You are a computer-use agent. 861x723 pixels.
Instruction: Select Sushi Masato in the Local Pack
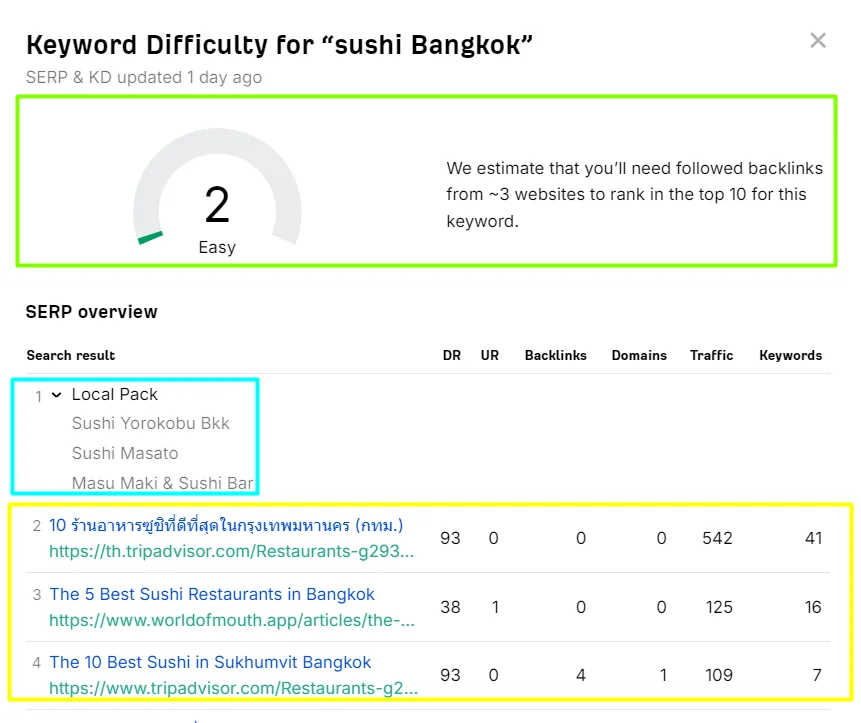(125, 453)
